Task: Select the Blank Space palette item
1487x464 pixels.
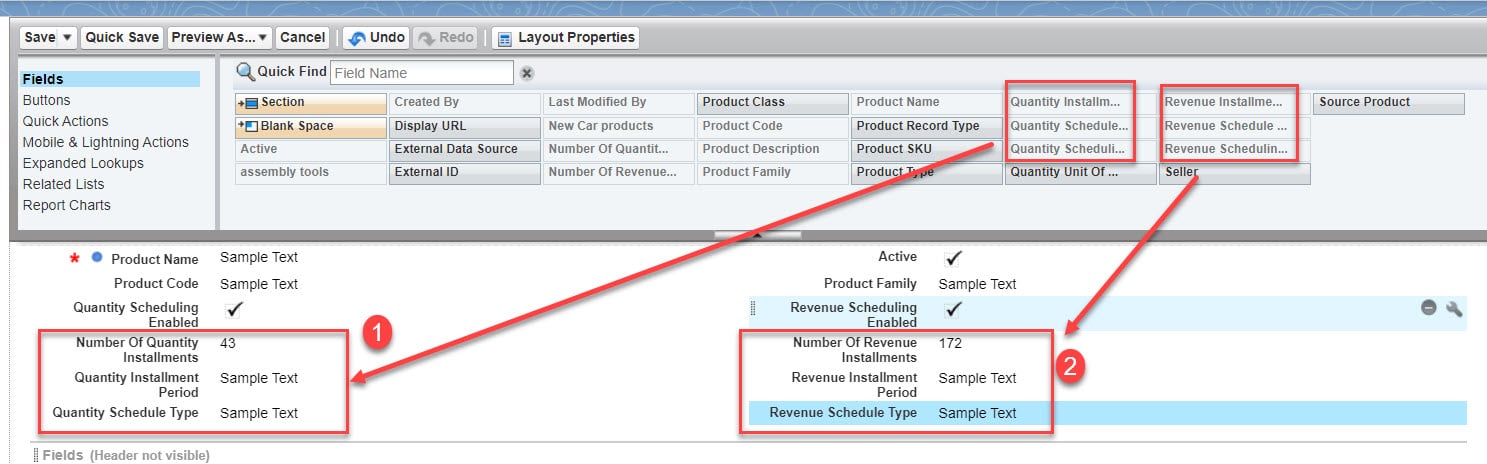Action: click(x=309, y=127)
